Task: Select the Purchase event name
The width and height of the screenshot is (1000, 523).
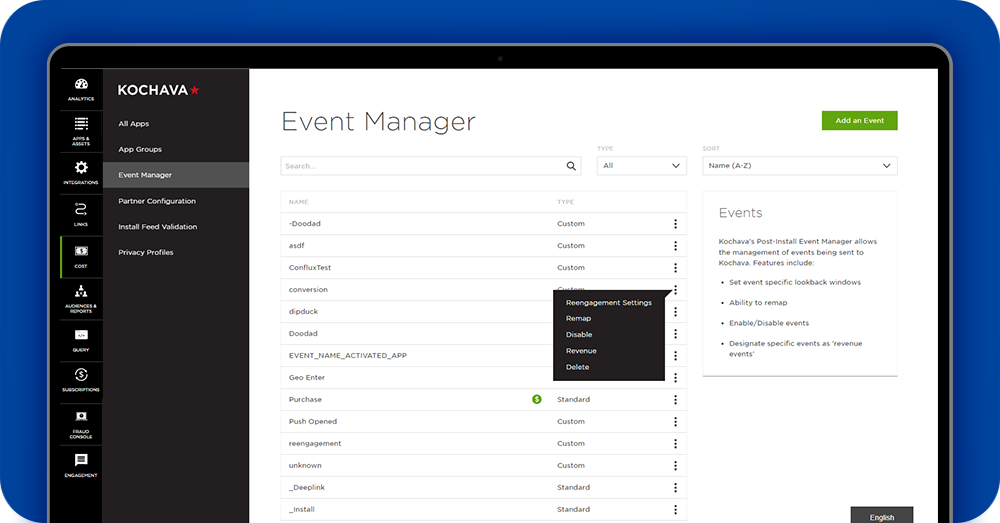Action: pos(305,400)
